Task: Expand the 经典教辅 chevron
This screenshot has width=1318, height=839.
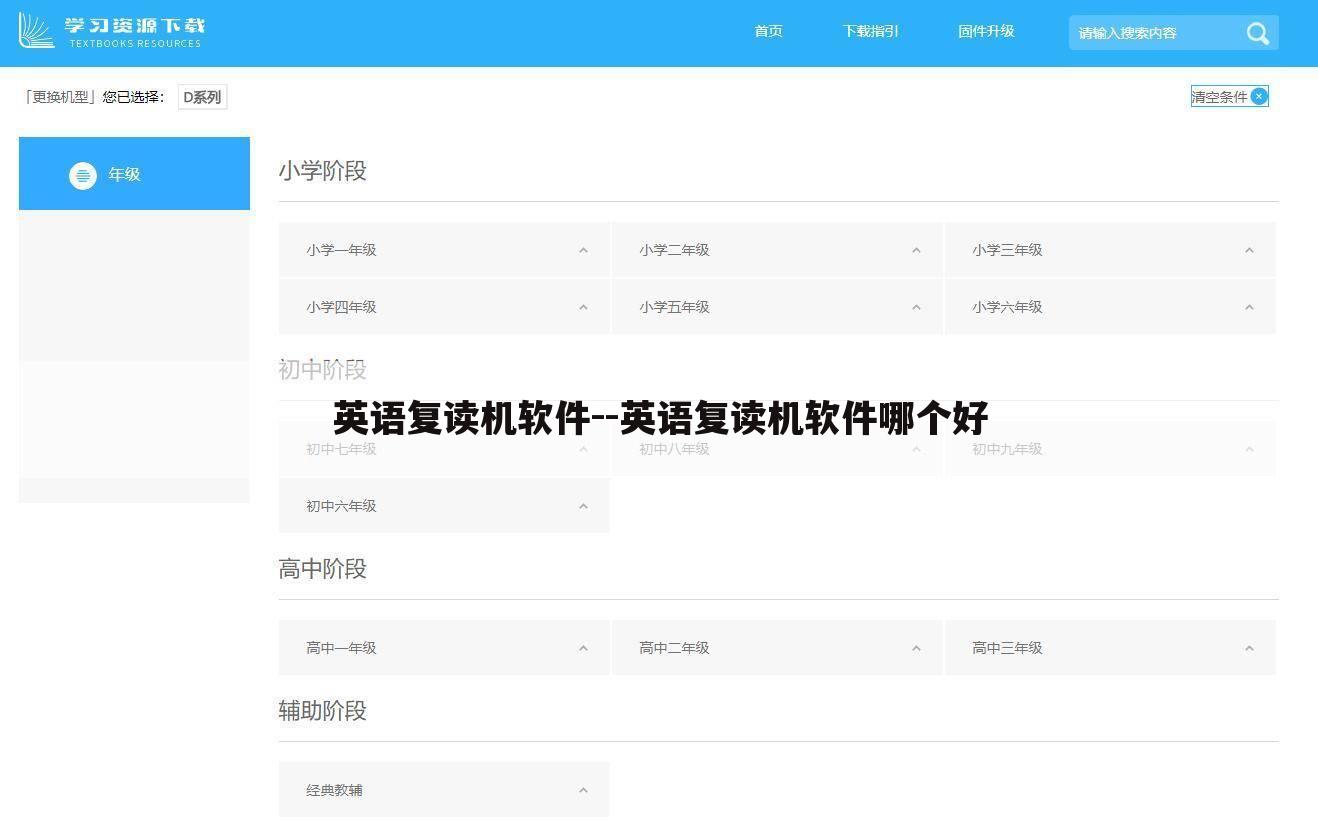Action: click(x=583, y=790)
